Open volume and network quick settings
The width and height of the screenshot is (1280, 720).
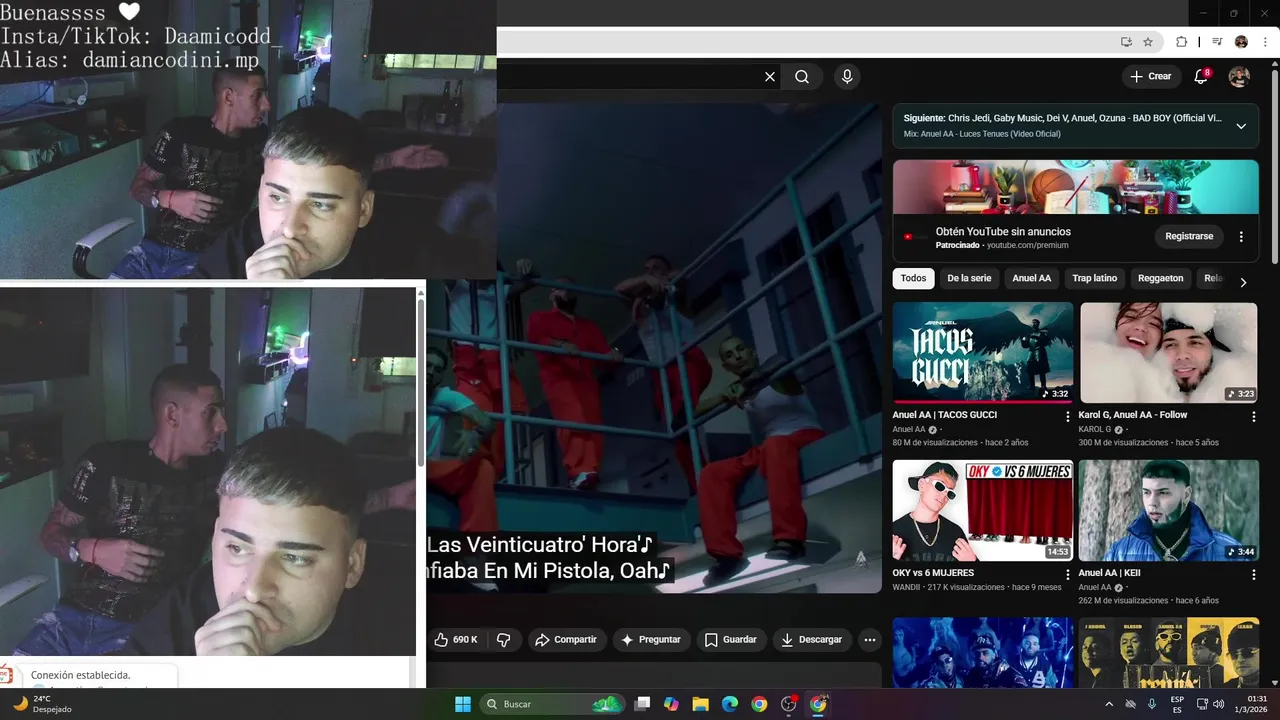[x=1210, y=704]
